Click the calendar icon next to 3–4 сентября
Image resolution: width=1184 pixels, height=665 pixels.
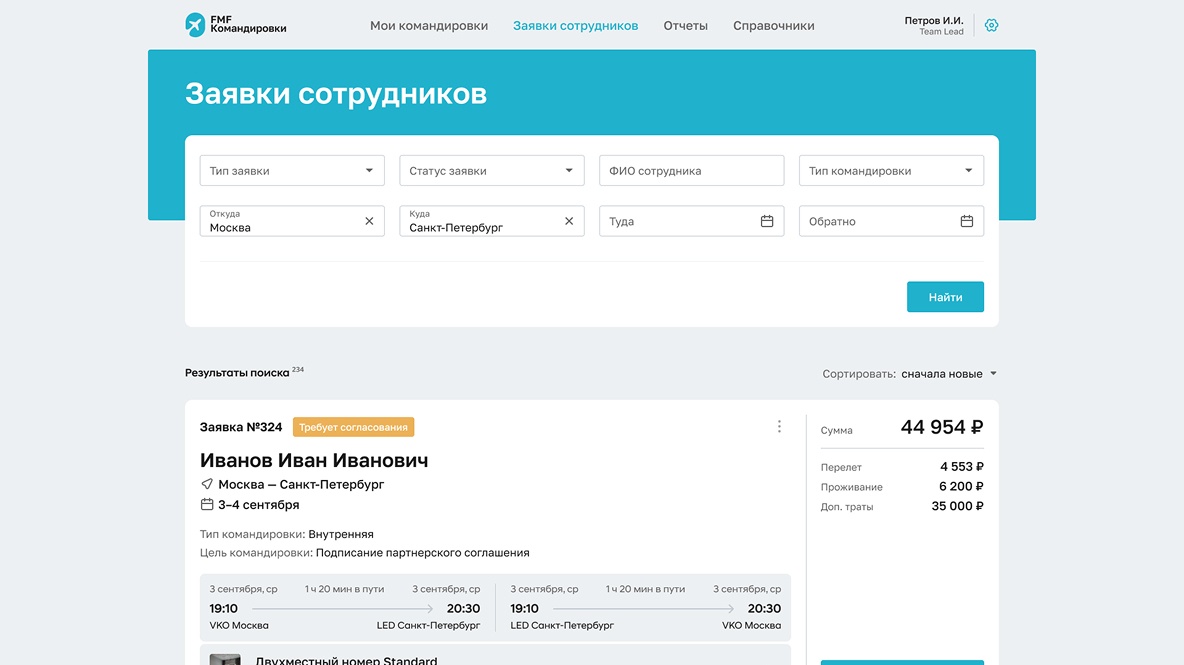pos(206,506)
